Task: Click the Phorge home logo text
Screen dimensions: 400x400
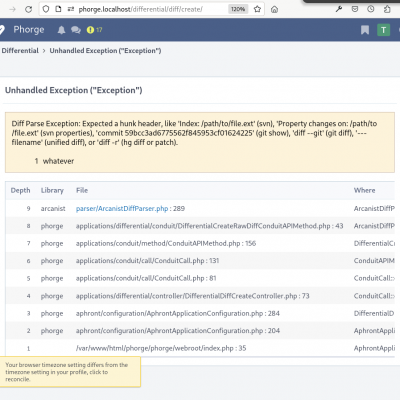Action: pyautogui.click(x=29, y=30)
